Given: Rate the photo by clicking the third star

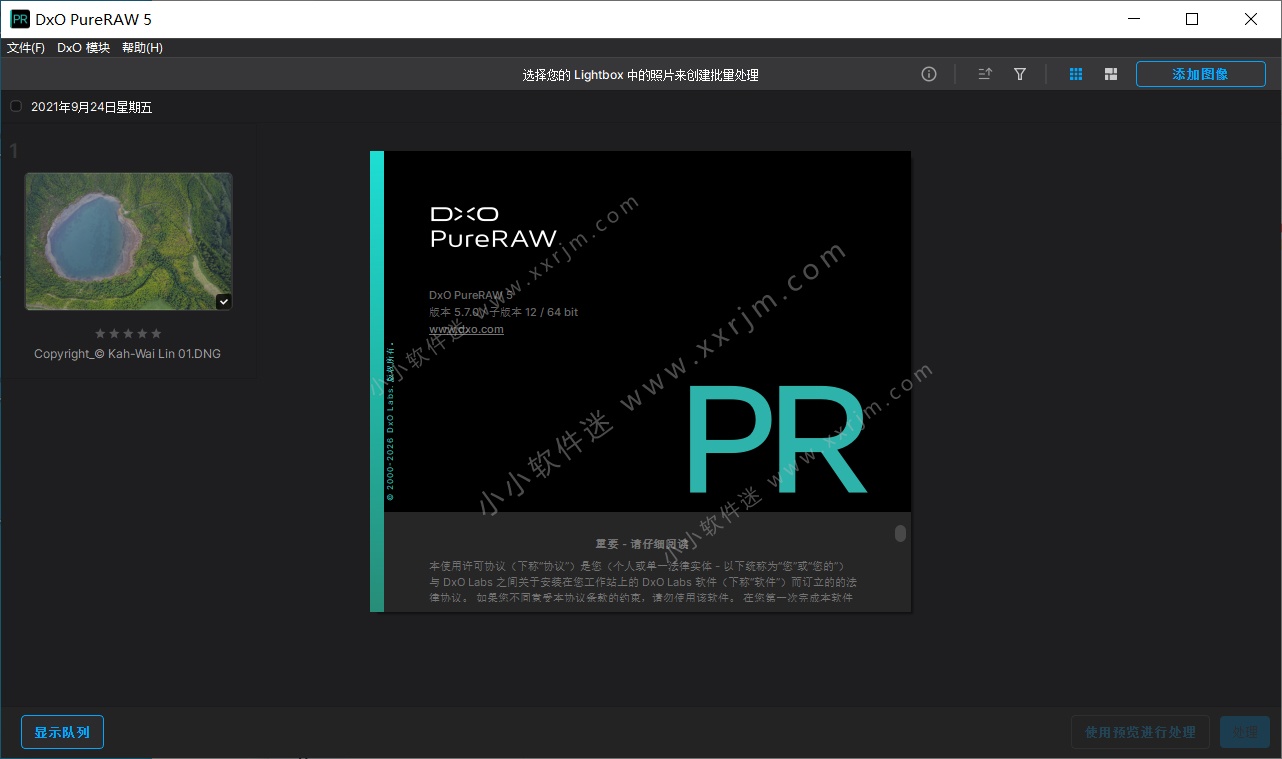Looking at the screenshot, I should [x=128, y=333].
